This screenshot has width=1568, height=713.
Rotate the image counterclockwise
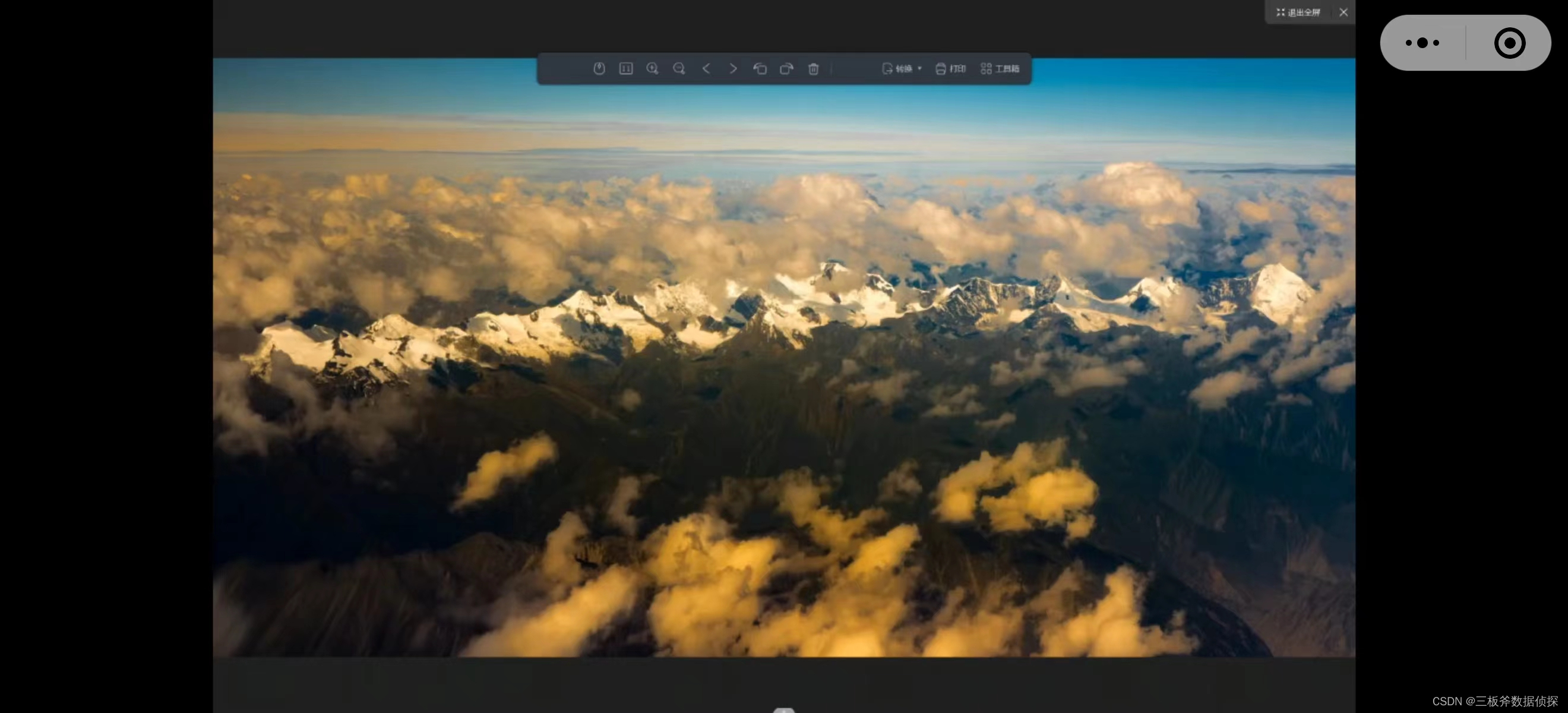click(760, 68)
